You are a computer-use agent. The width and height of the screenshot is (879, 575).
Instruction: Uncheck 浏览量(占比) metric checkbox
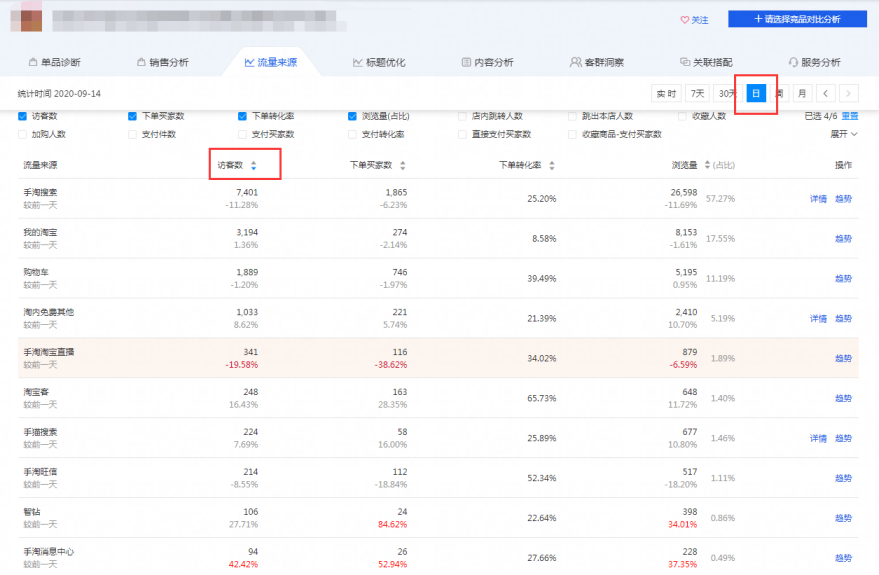(352, 116)
